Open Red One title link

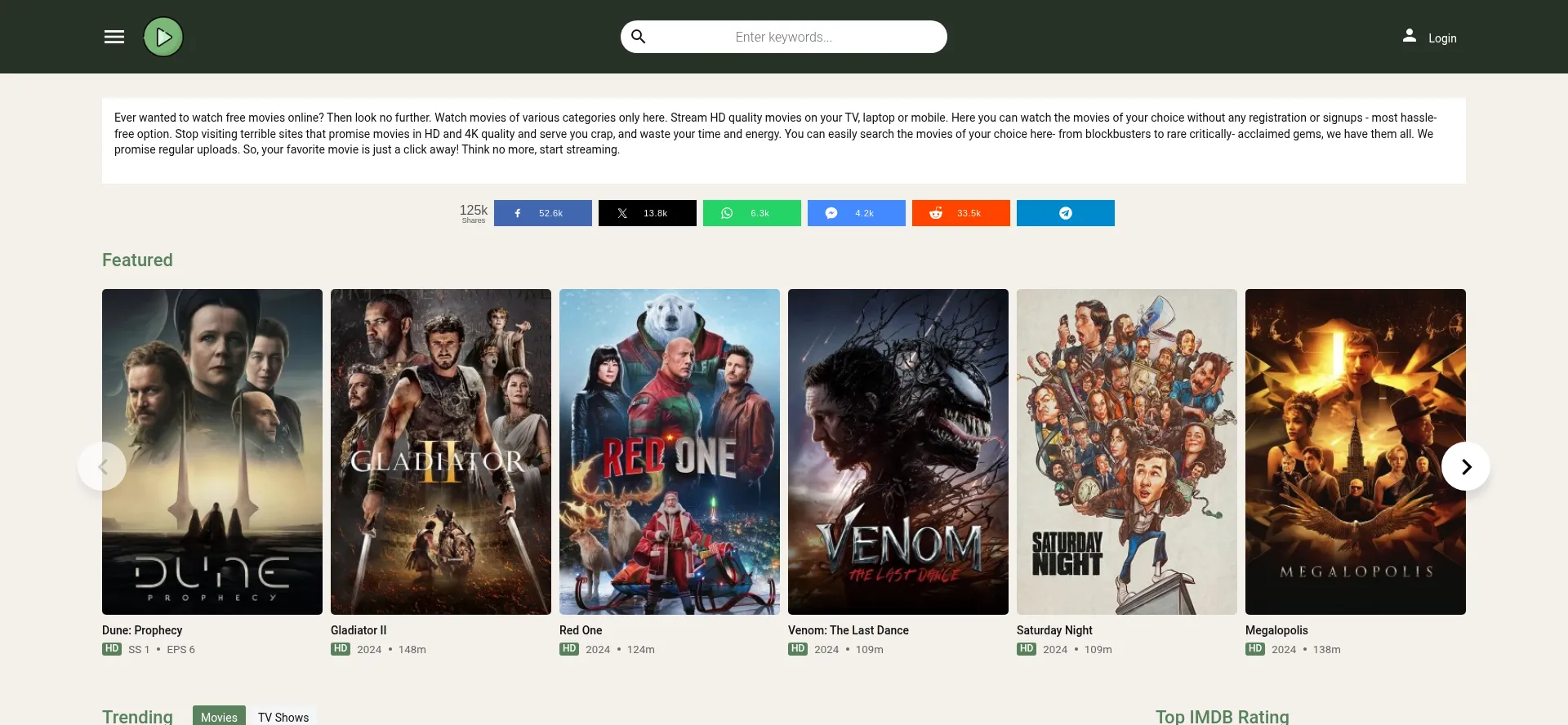click(x=581, y=630)
